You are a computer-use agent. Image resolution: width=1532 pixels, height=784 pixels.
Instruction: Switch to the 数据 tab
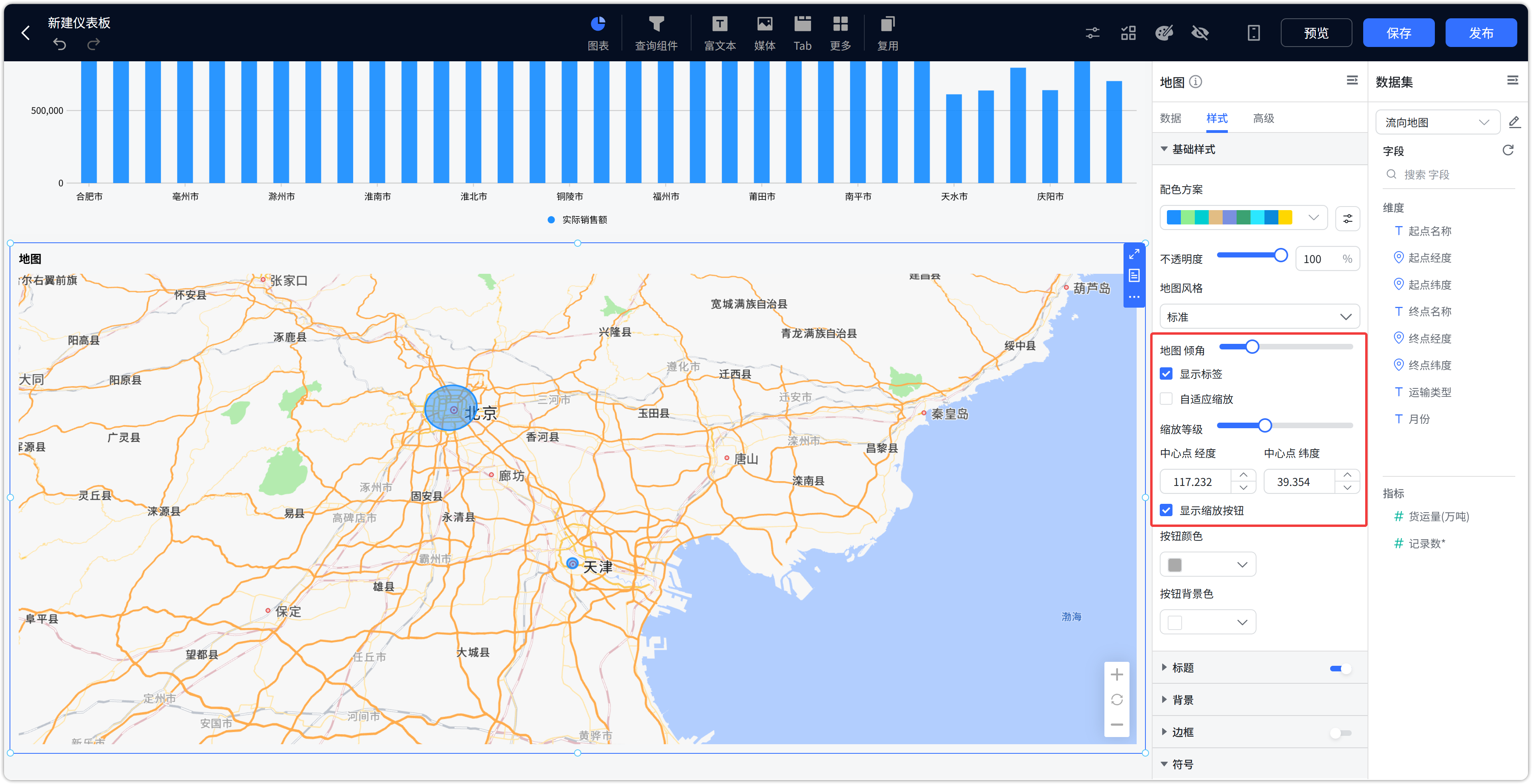[x=1170, y=118]
